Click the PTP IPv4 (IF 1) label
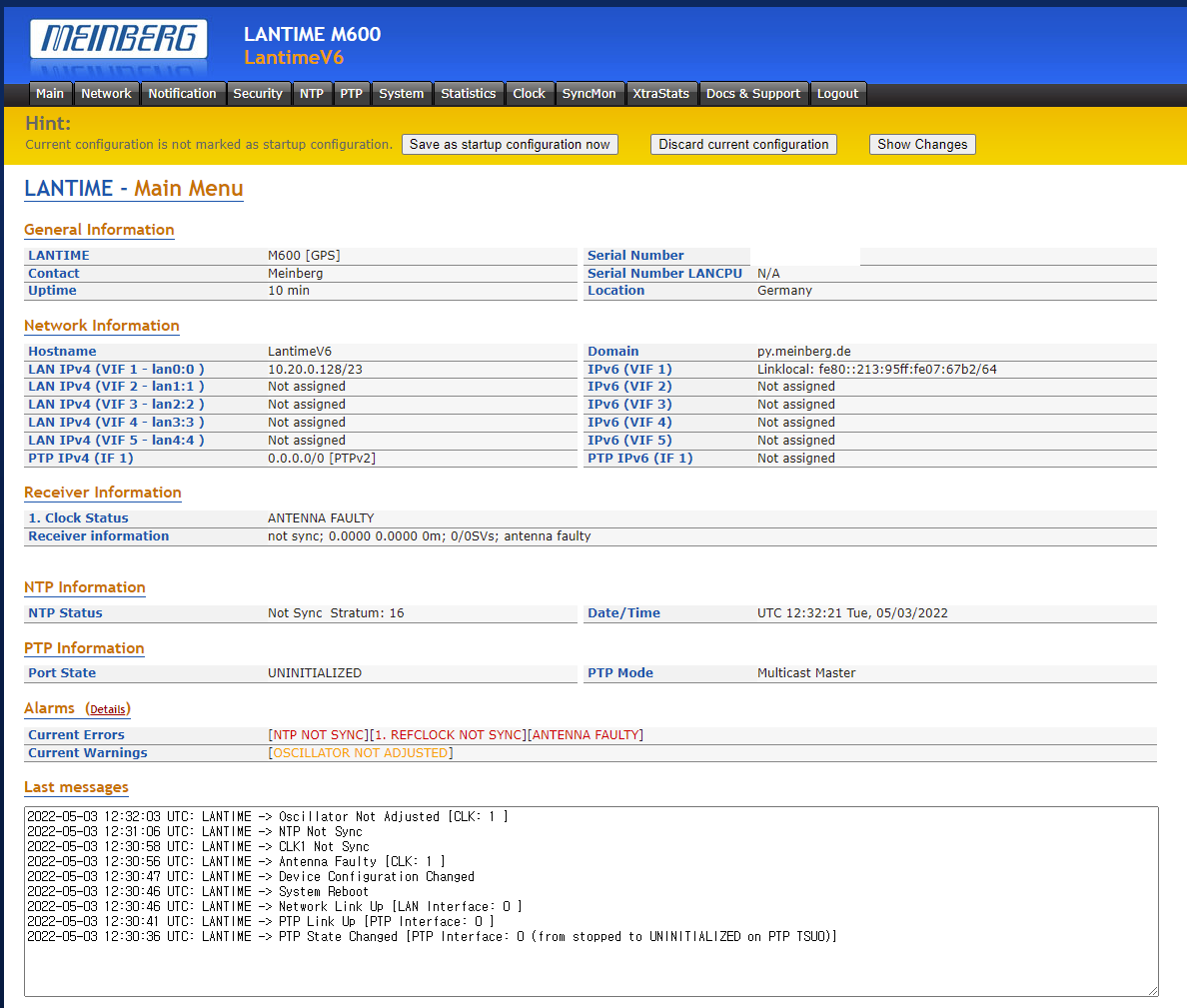Viewport: 1187px width, 1008px height. pos(81,459)
